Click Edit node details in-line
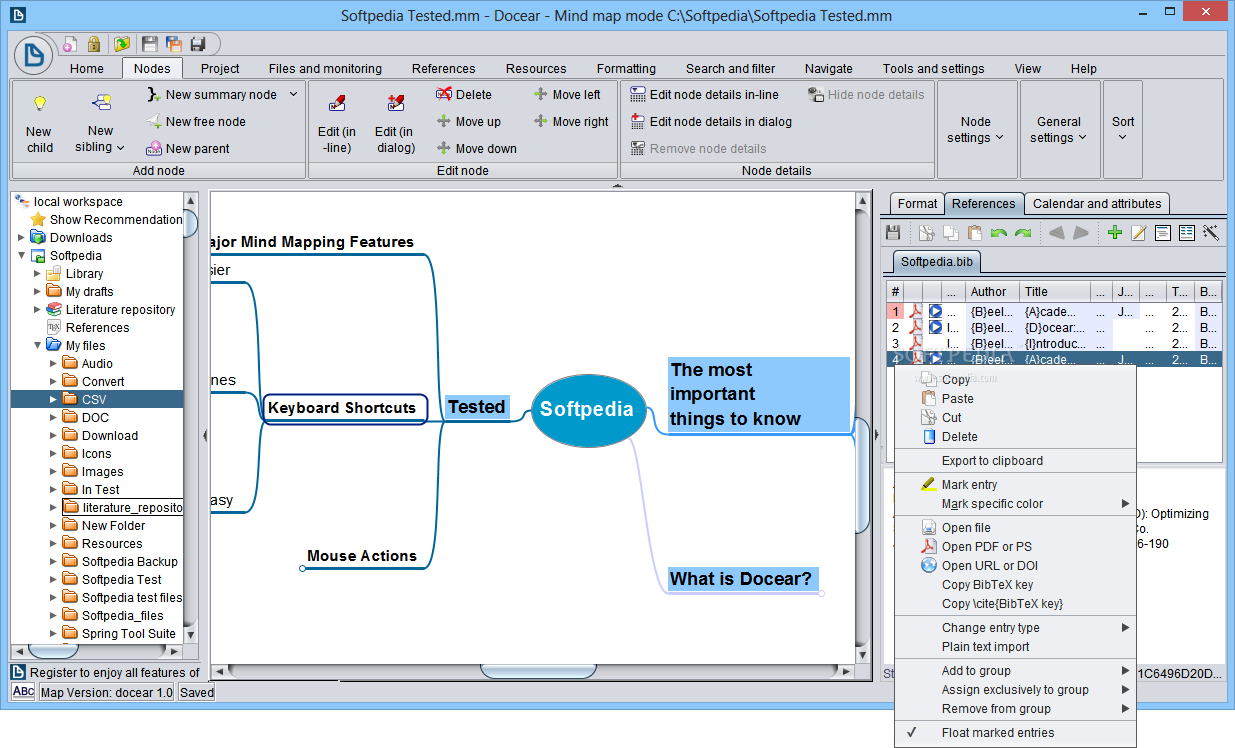Screen dimensions: 1235x748 pyautogui.click(x=704, y=94)
